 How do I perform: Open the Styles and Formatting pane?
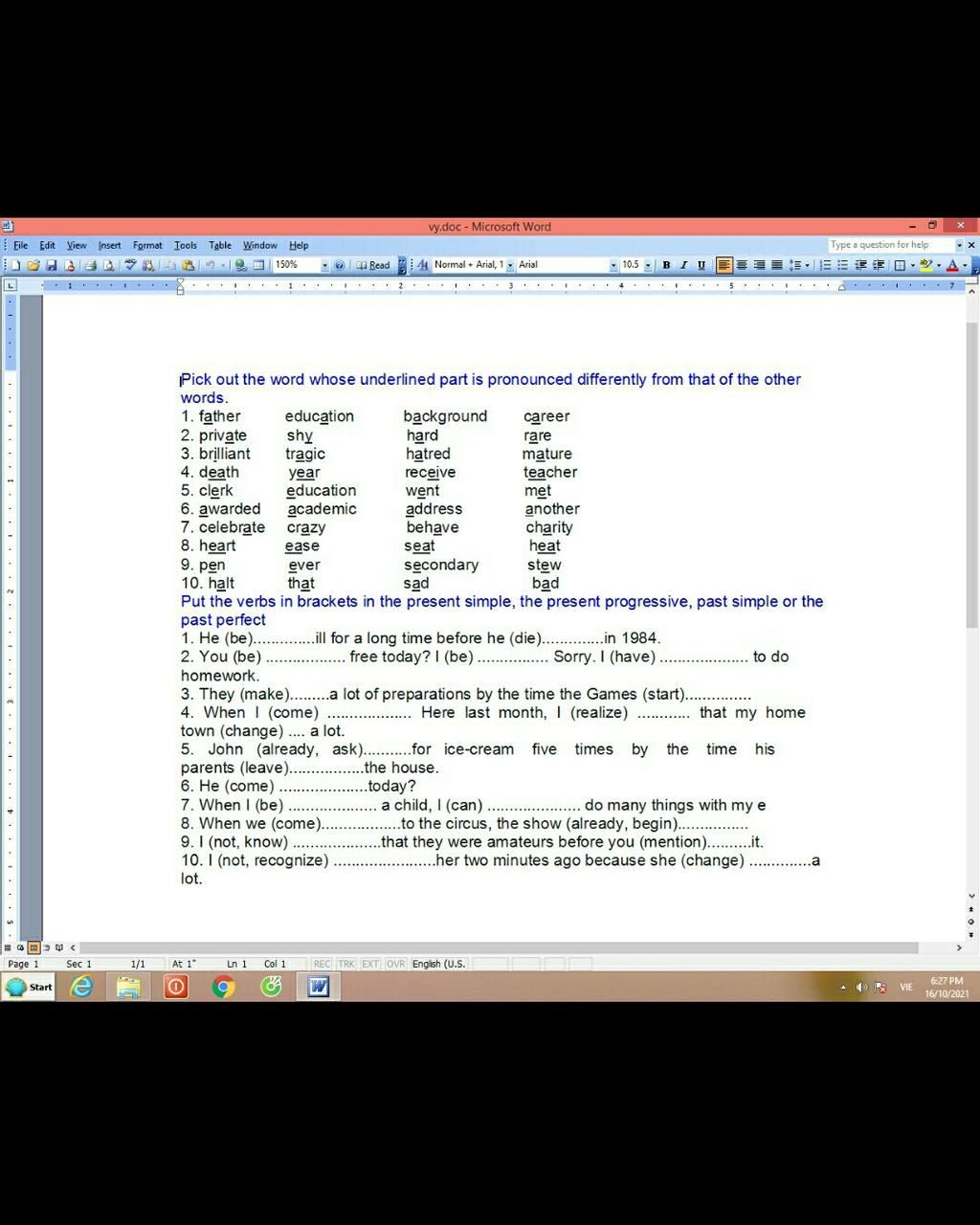[423, 265]
